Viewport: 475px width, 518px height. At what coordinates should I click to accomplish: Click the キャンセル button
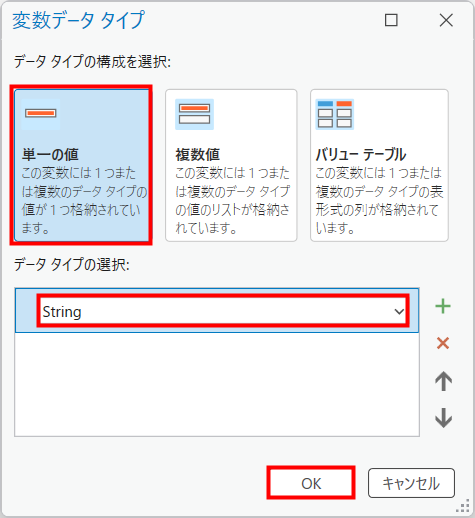[x=411, y=483]
